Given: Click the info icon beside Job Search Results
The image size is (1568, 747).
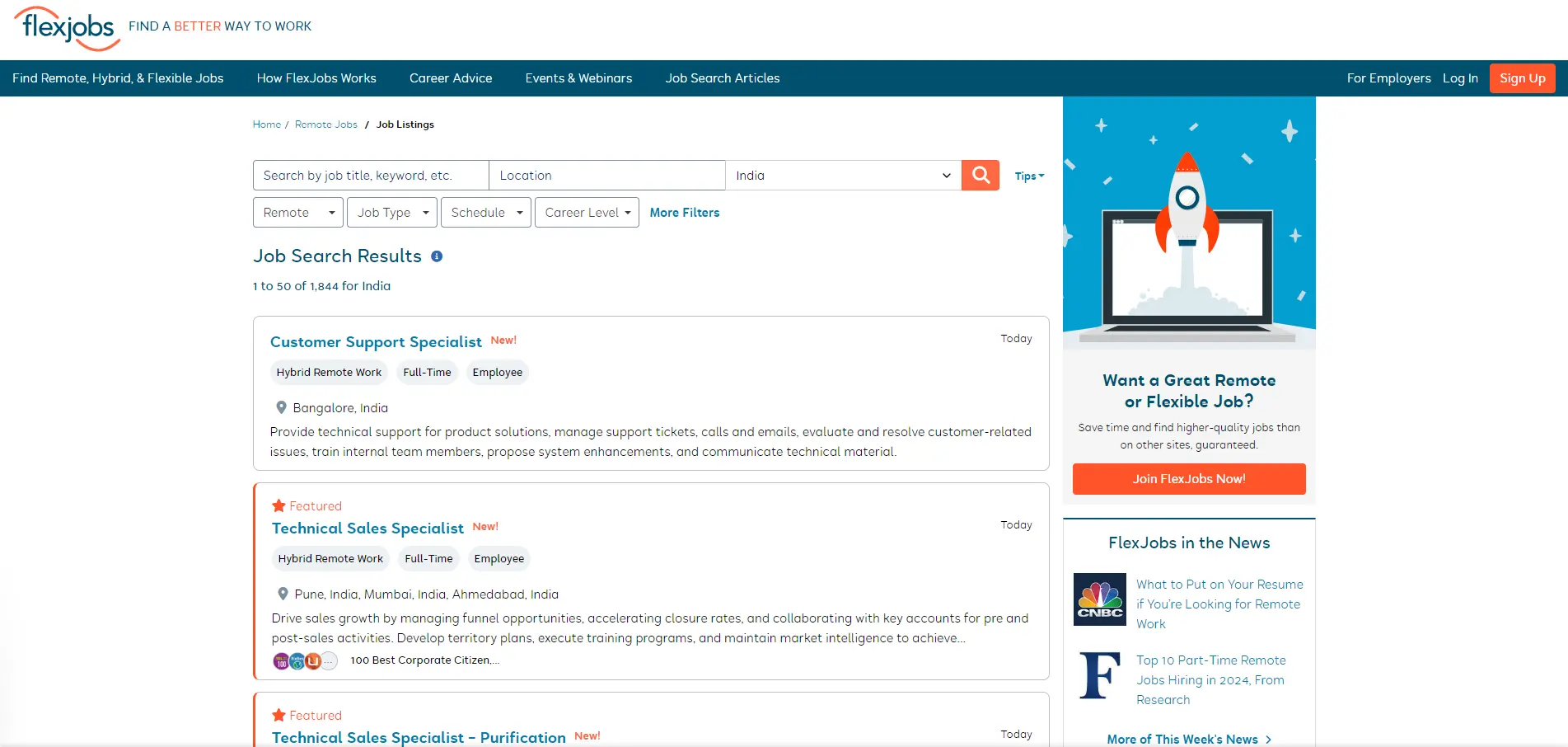Looking at the screenshot, I should click(437, 256).
